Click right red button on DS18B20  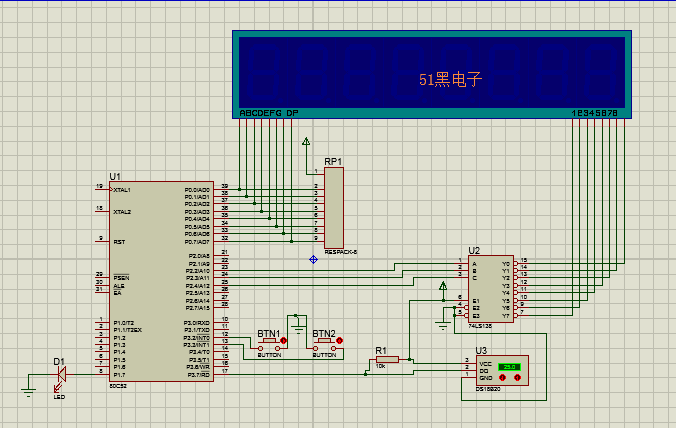pos(517,378)
